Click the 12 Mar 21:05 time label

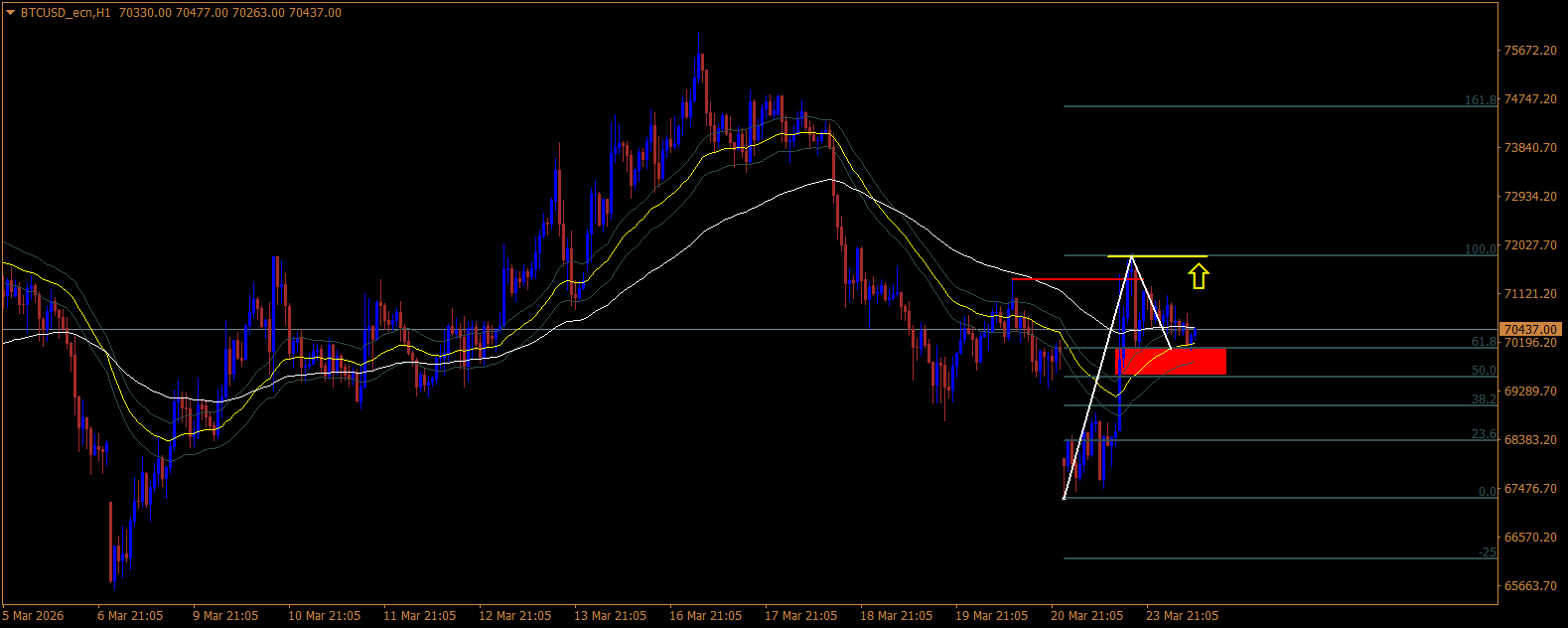point(515,616)
